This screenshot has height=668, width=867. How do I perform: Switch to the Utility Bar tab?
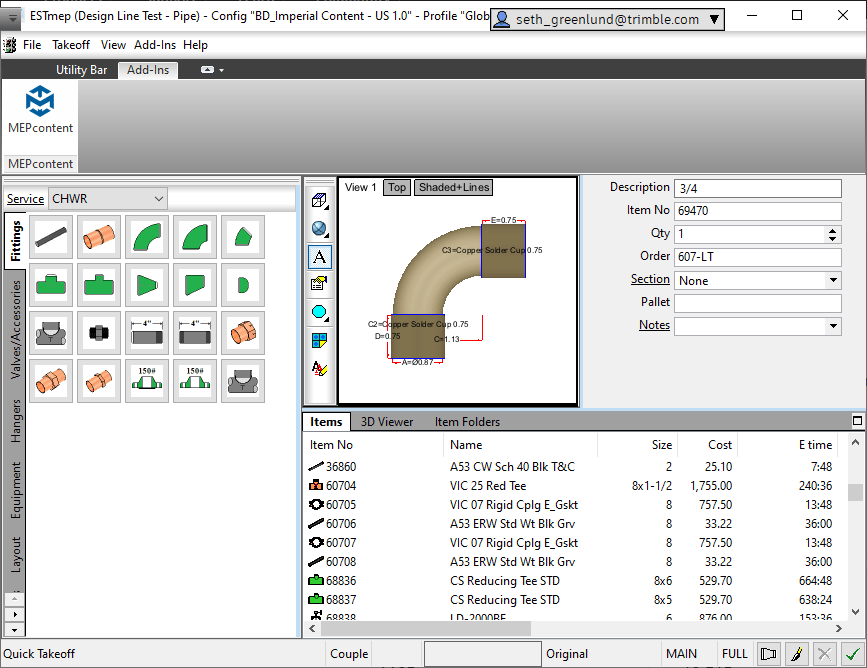[x=81, y=70]
